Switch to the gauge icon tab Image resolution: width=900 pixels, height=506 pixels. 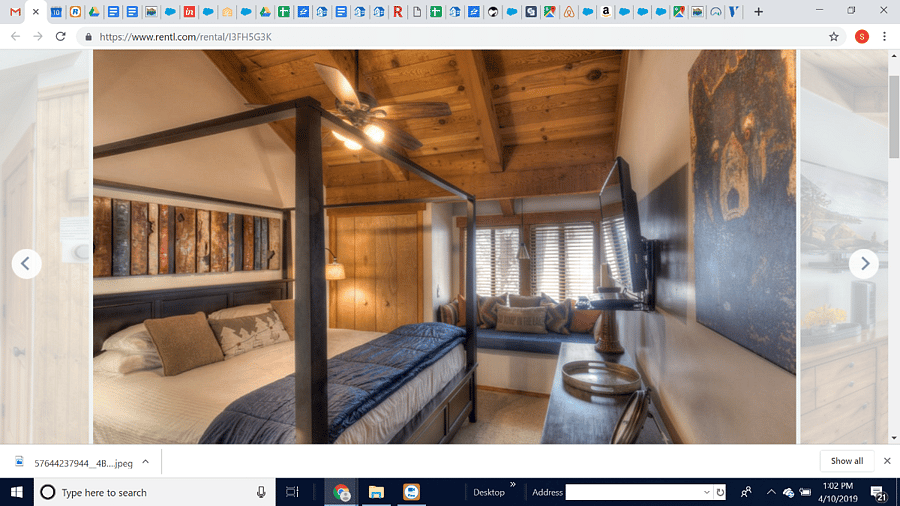pyautogui.click(x=716, y=11)
